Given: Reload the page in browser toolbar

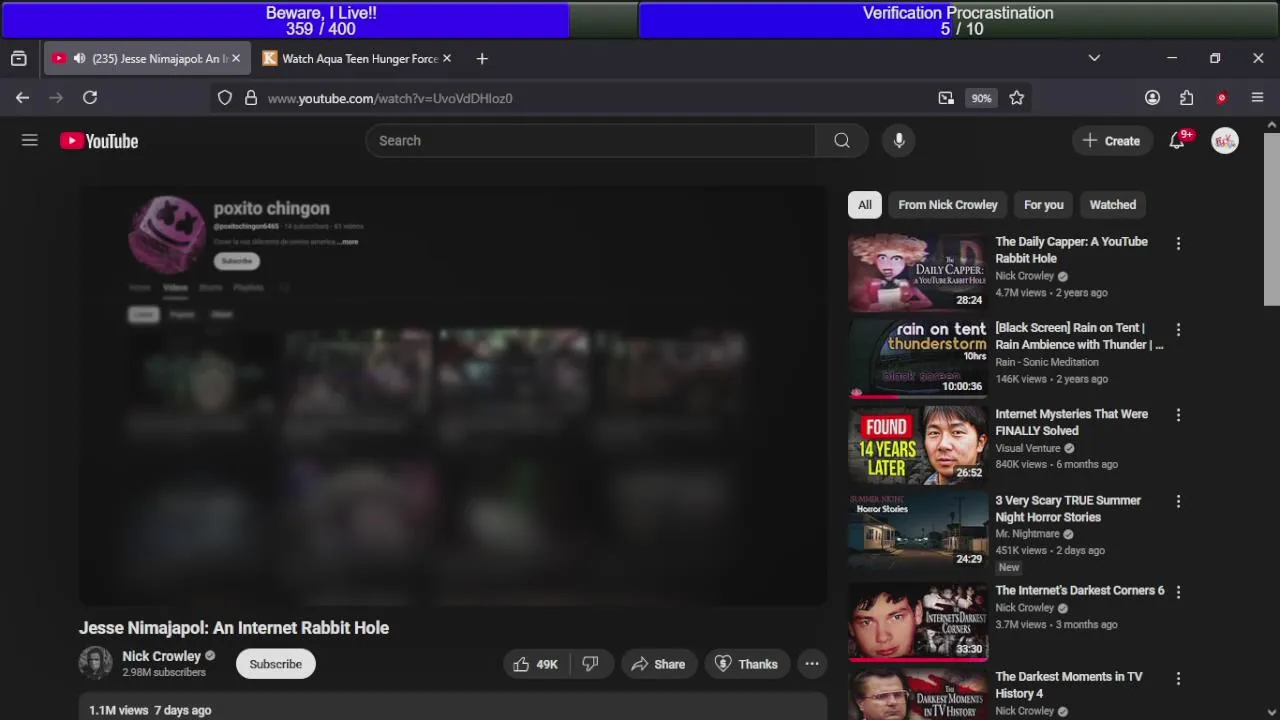Looking at the screenshot, I should [x=90, y=98].
